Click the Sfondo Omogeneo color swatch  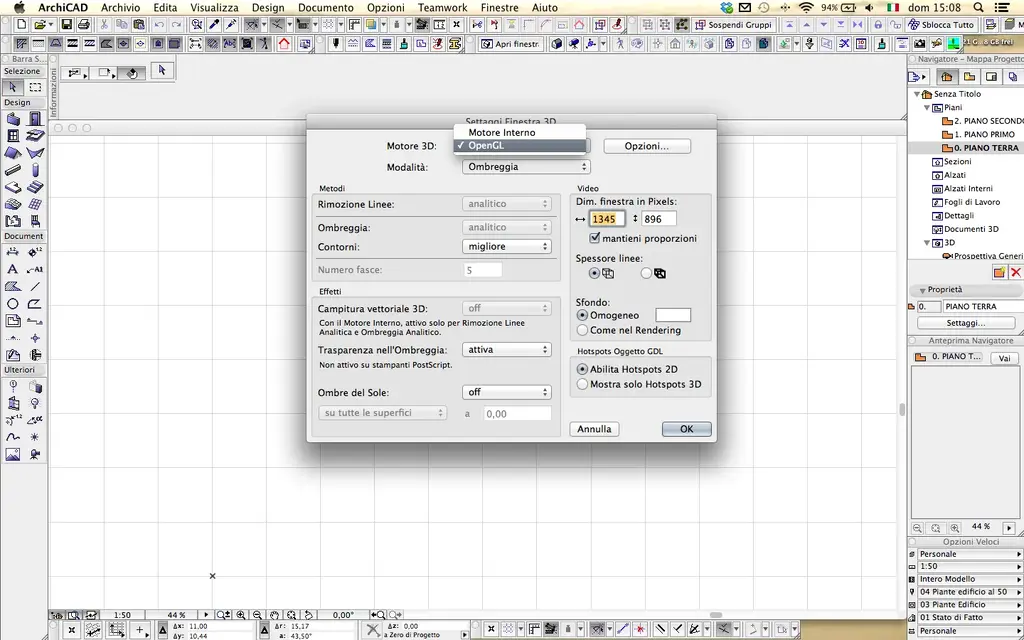[x=672, y=314]
